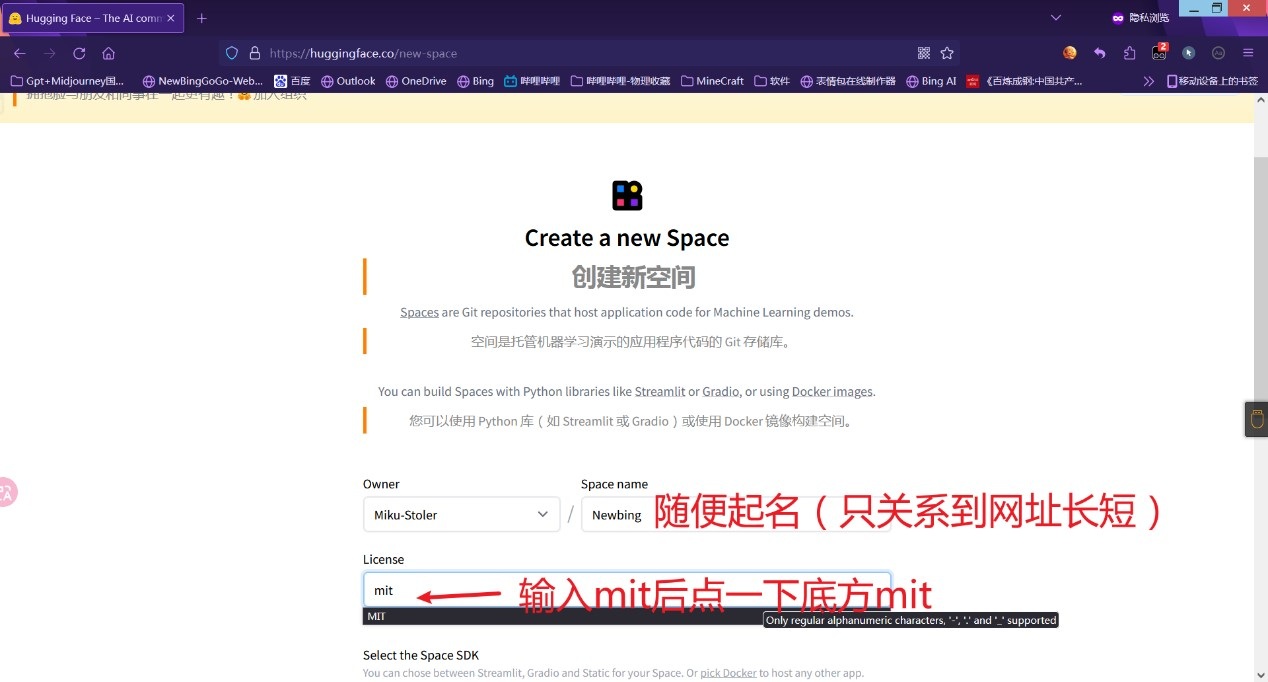Show more bookmarks overflow chevron
Screen dimensions: 1268x682
coord(1149,81)
